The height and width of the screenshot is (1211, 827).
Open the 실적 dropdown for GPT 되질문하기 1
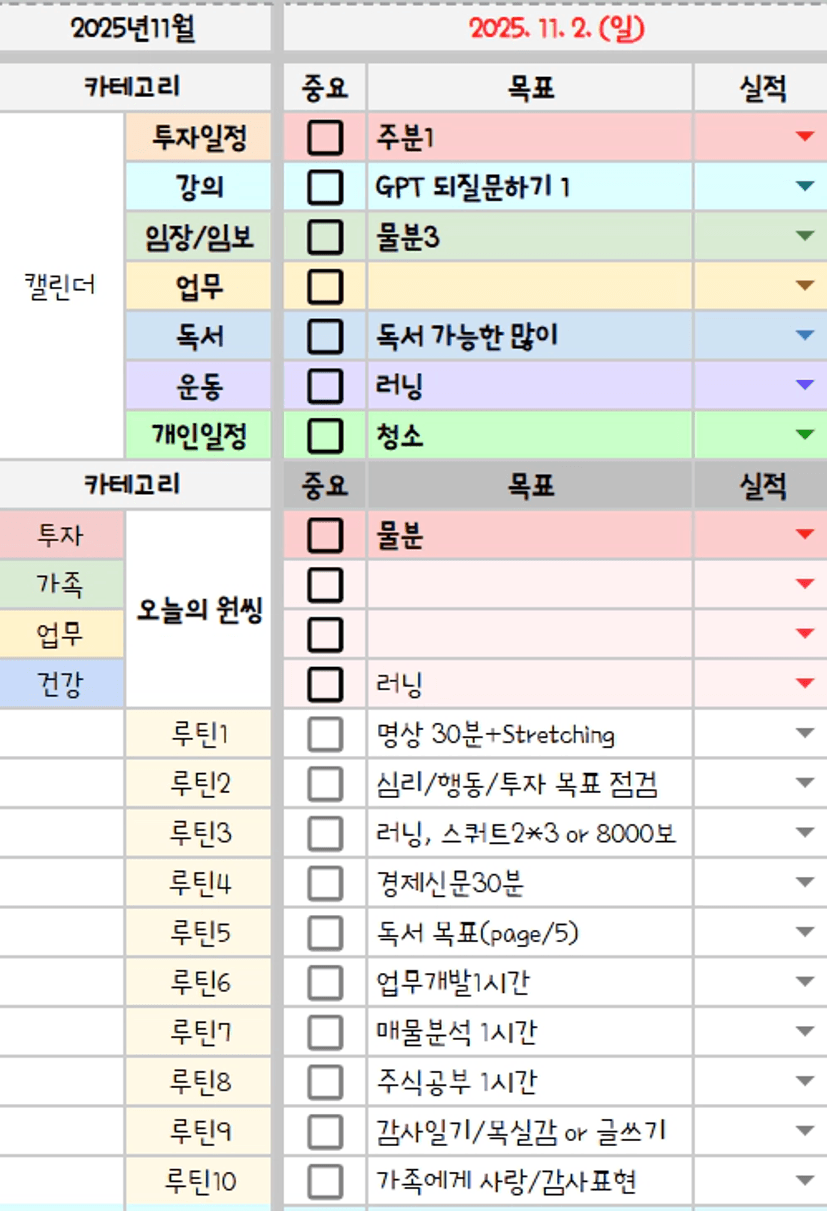[805, 187]
